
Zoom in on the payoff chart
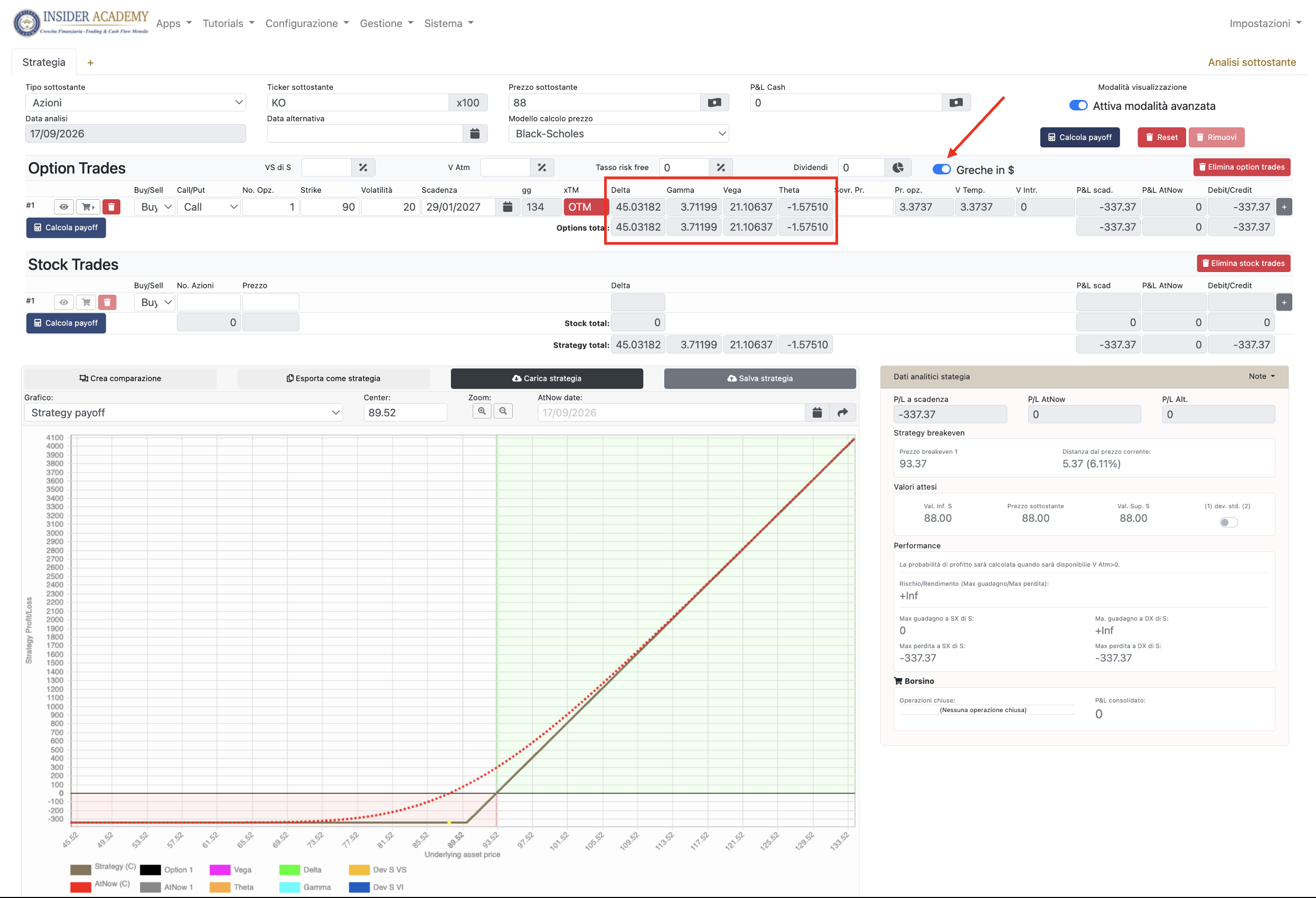[482, 411]
